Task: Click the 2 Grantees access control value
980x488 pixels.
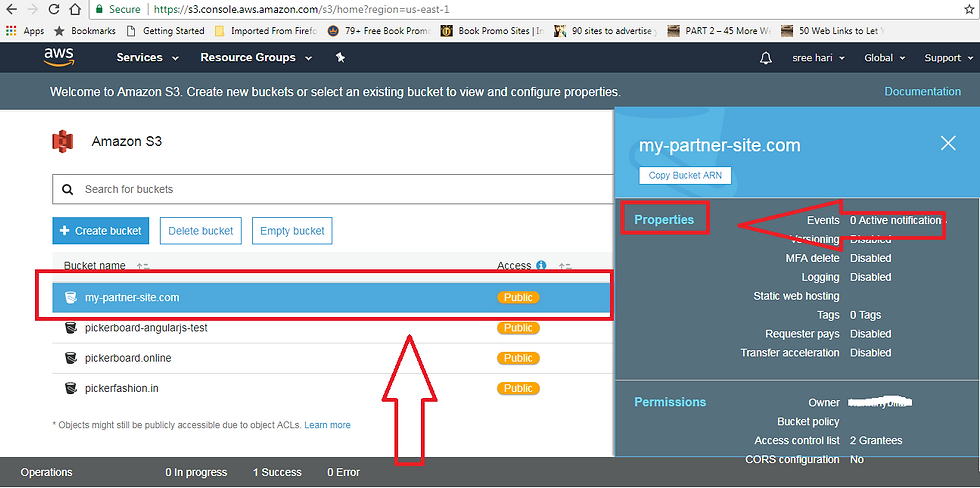Action: (x=876, y=441)
